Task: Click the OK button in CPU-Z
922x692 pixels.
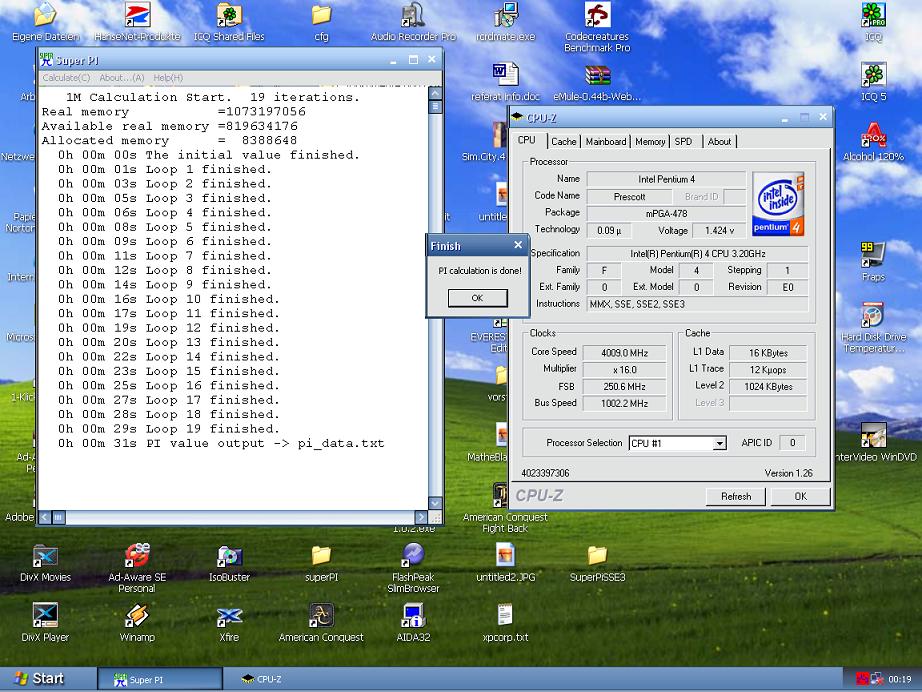Action: pyautogui.click(x=800, y=496)
